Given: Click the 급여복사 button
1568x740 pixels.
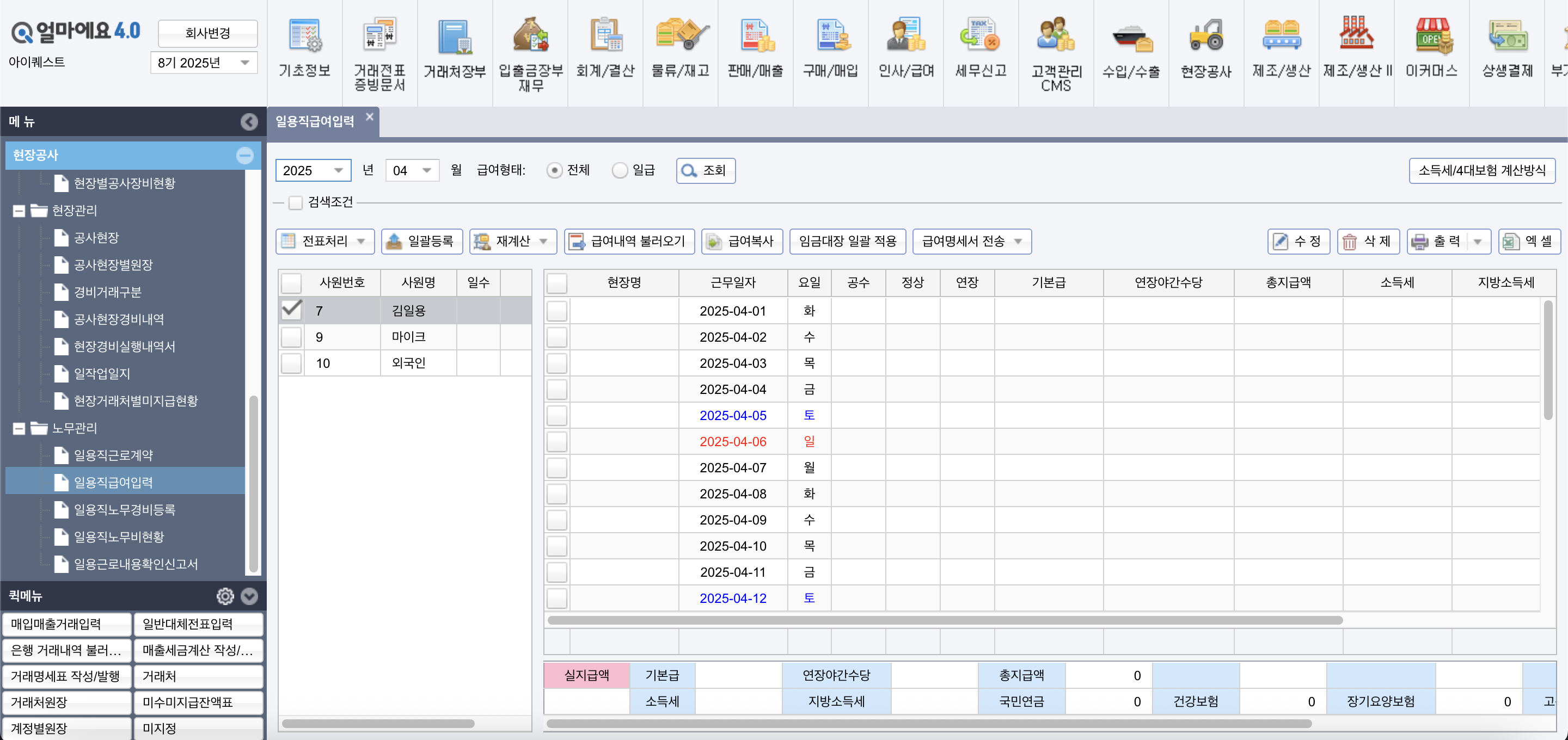Looking at the screenshot, I should (x=742, y=242).
